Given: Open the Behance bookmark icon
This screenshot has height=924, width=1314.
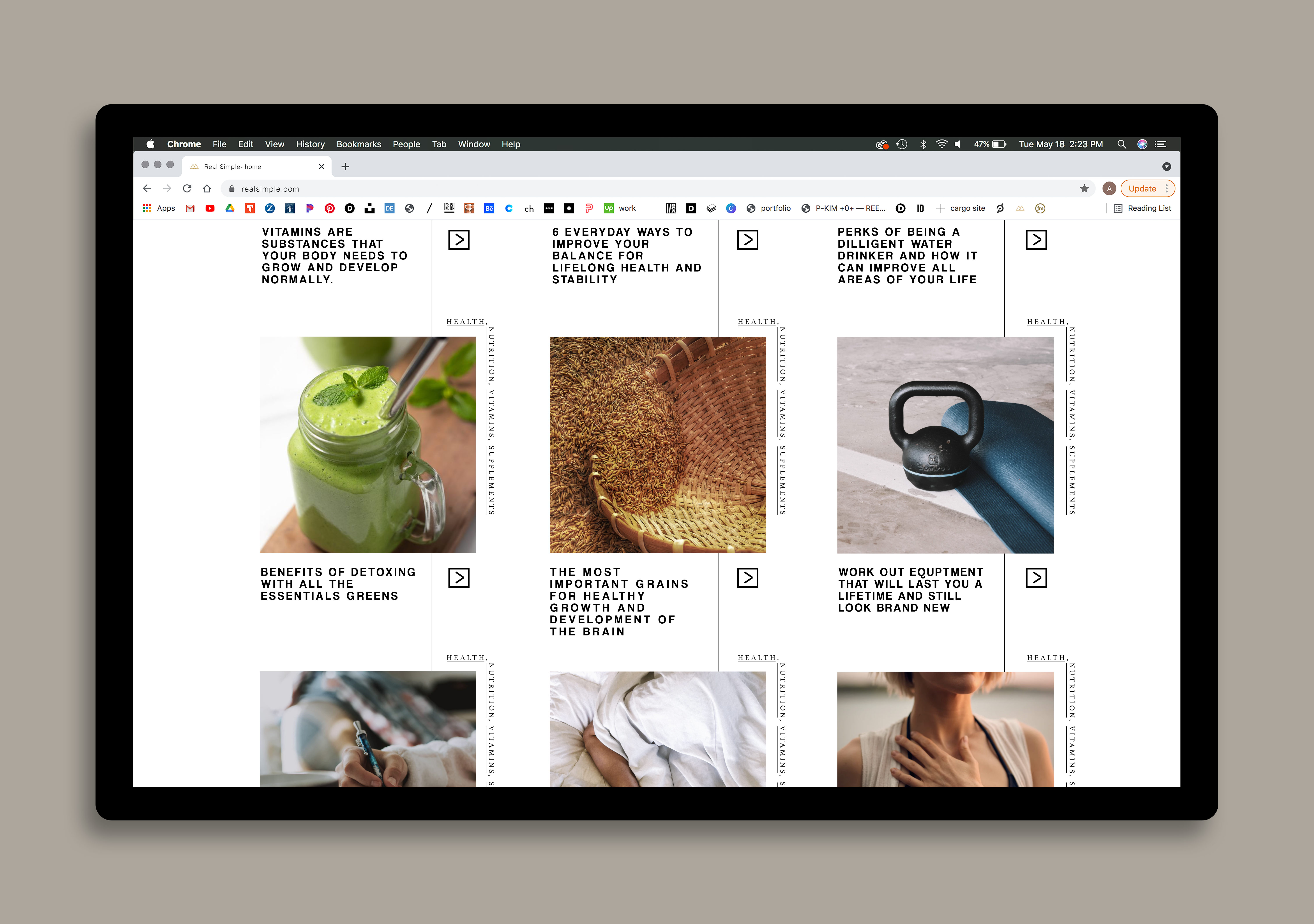Looking at the screenshot, I should 489,208.
